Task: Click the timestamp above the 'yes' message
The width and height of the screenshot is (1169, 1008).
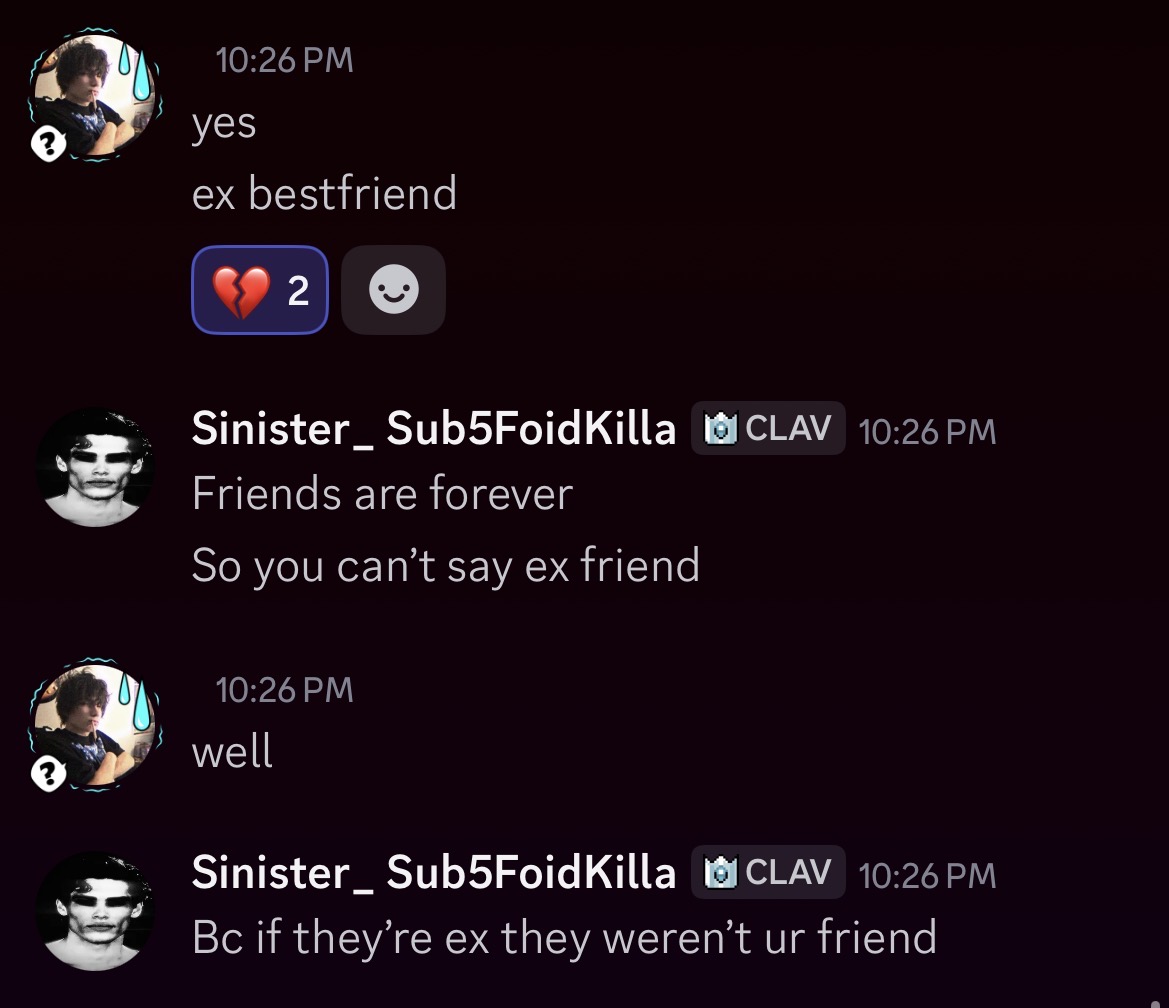Action: (x=284, y=60)
